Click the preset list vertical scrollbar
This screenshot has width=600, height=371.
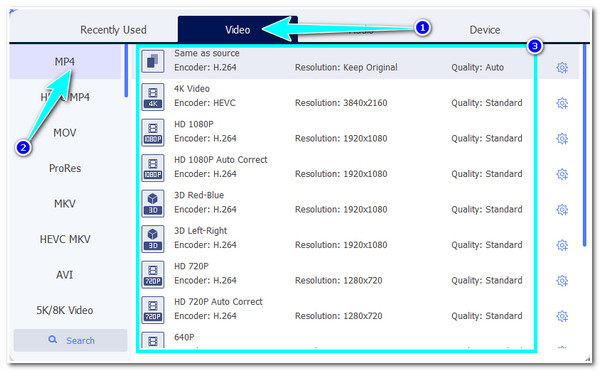pyautogui.click(x=584, y=145)
